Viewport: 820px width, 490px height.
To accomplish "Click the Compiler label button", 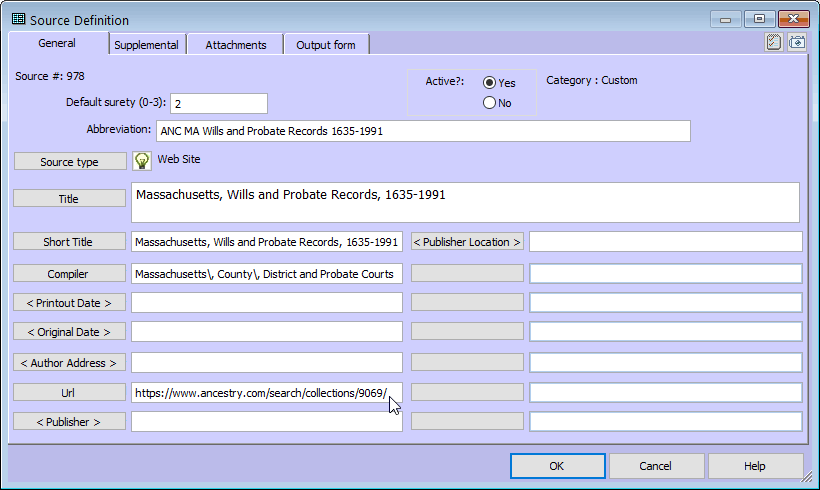I will click(69, 274).
